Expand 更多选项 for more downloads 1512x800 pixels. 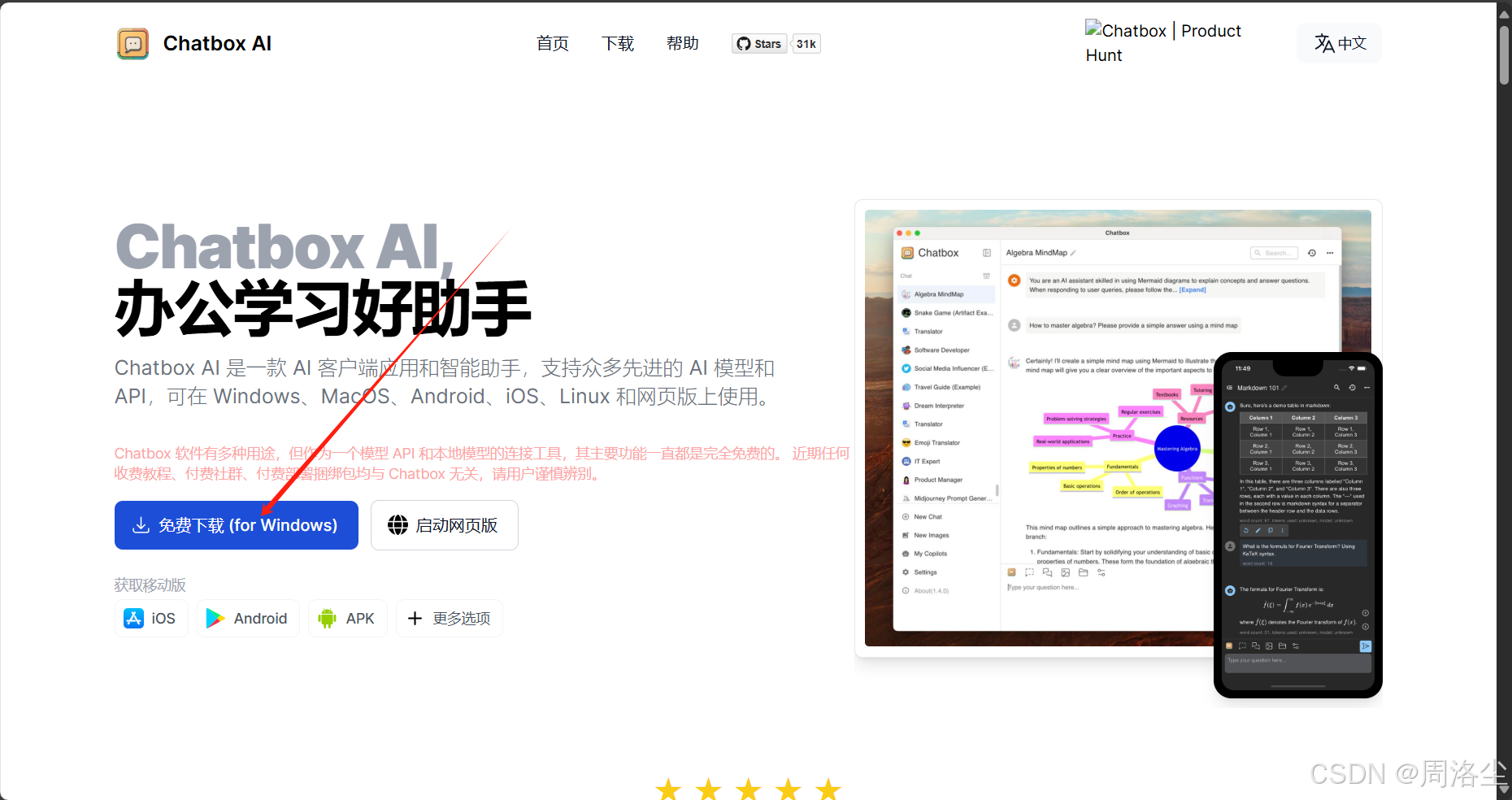450,619
